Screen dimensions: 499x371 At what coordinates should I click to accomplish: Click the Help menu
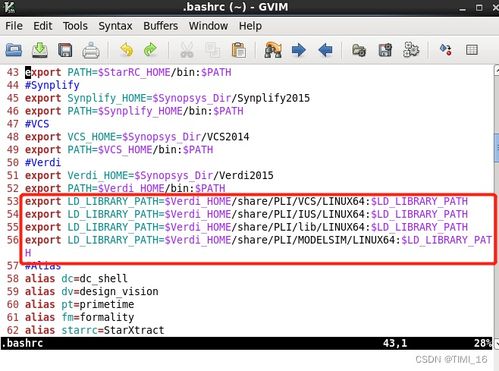(x=250, y=26)
